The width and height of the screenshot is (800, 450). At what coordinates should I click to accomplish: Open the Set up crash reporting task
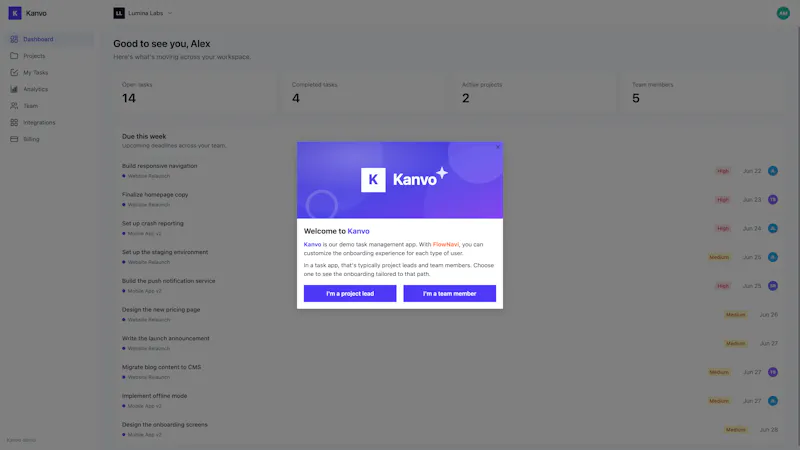coord(153,223)
